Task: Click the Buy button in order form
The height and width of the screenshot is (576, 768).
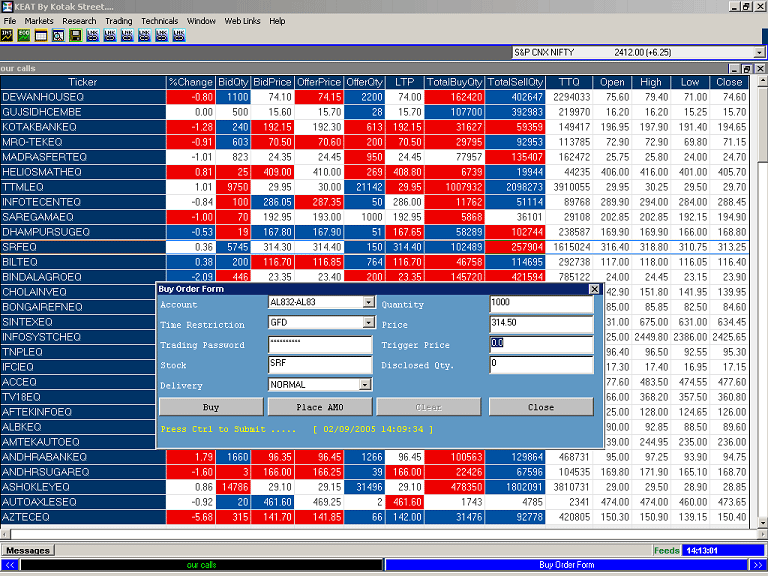Action: pos(211,407)
